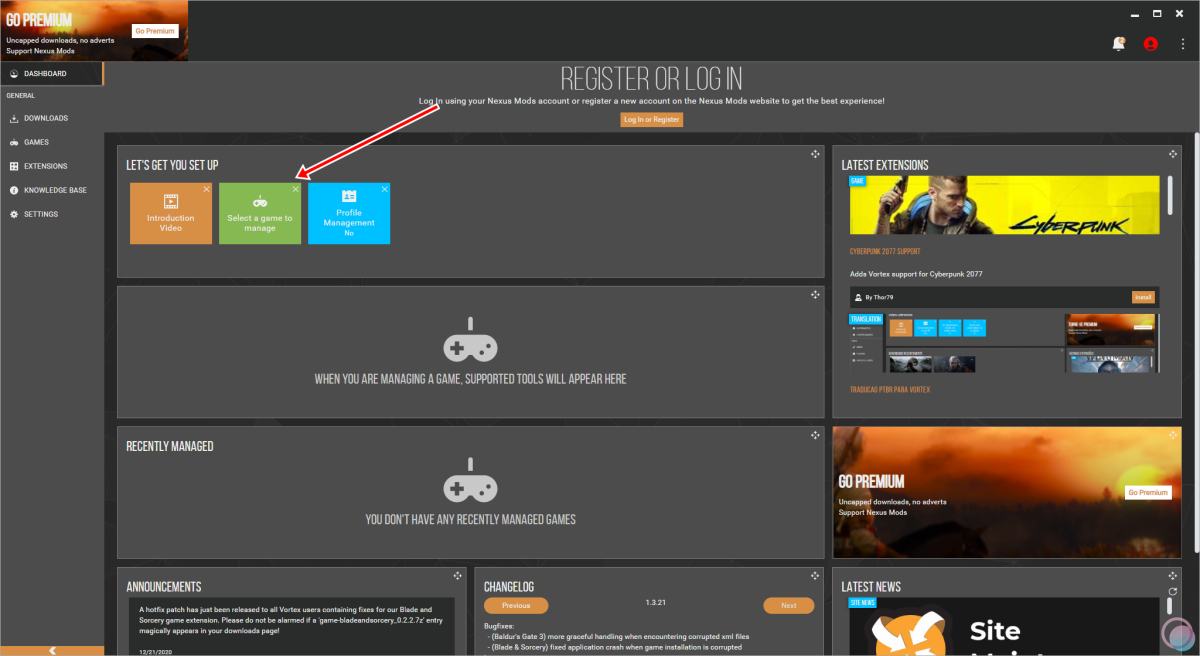Viewport: 1200px width, 656px height.
Task: Click the Latest News panel scrollbar
Action: (1171, 607)
